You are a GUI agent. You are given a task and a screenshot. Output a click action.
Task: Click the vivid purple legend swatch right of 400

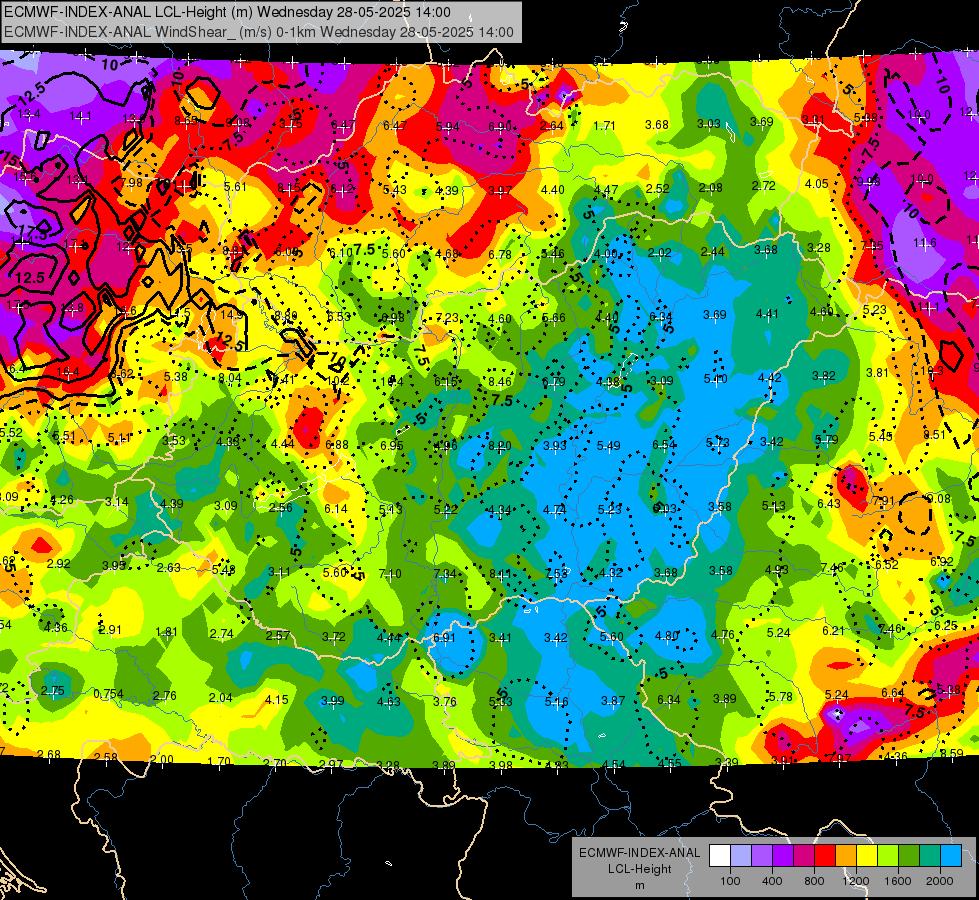tap(783, 856)
